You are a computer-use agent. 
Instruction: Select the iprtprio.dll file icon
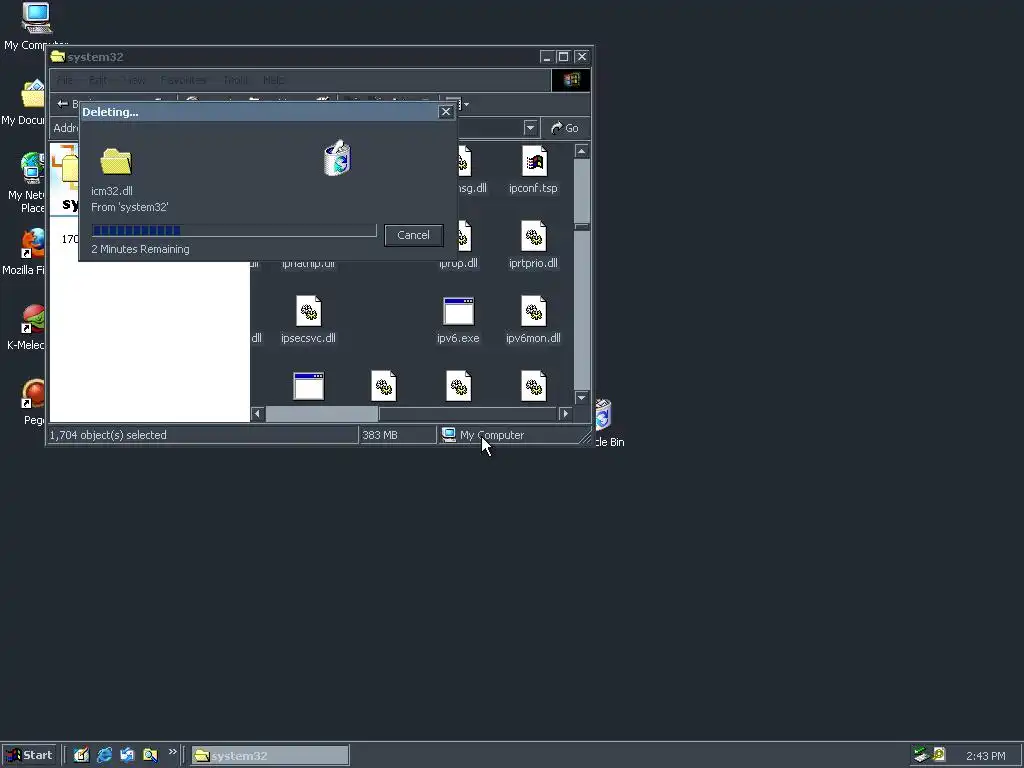(x=534, y=236)
